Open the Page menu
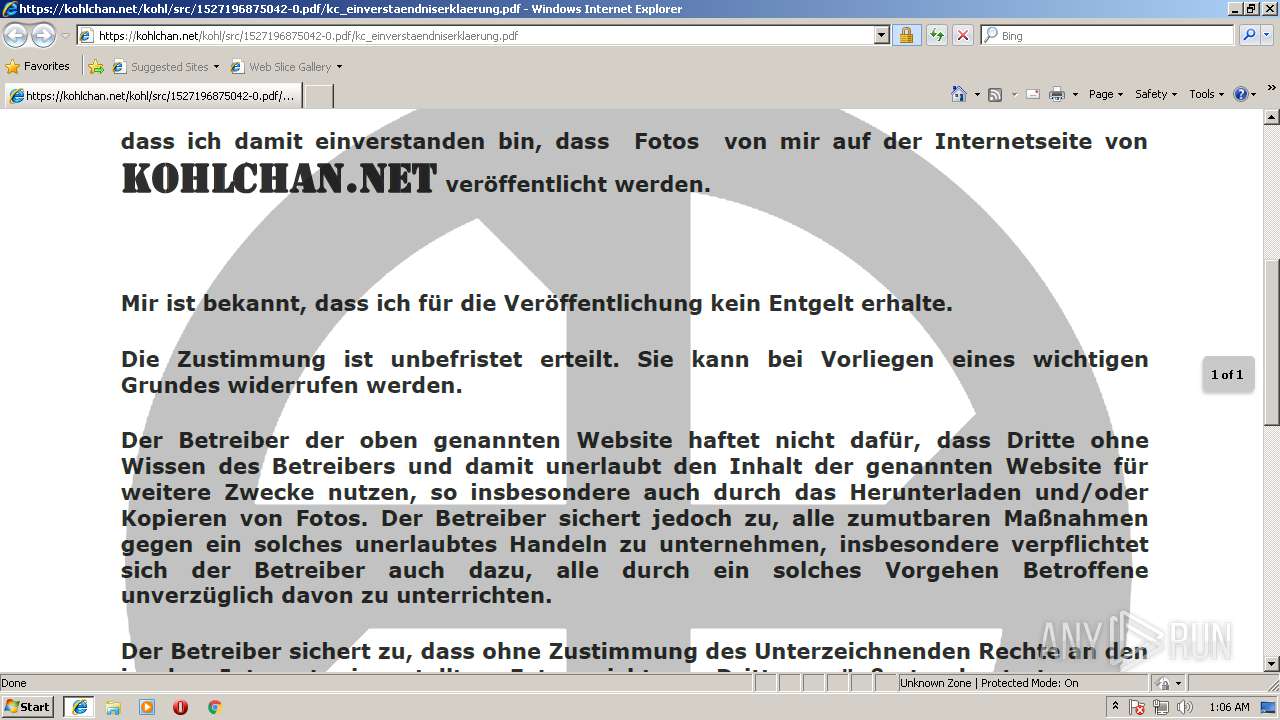 pyautogui.click(x=1105, y=94)
